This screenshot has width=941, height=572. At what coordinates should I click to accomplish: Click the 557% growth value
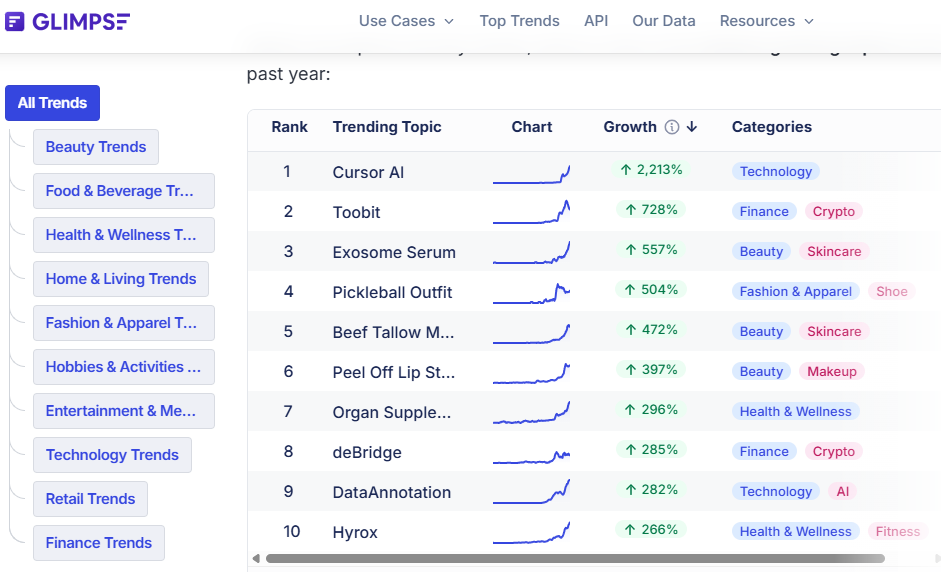tap(651, 250)
